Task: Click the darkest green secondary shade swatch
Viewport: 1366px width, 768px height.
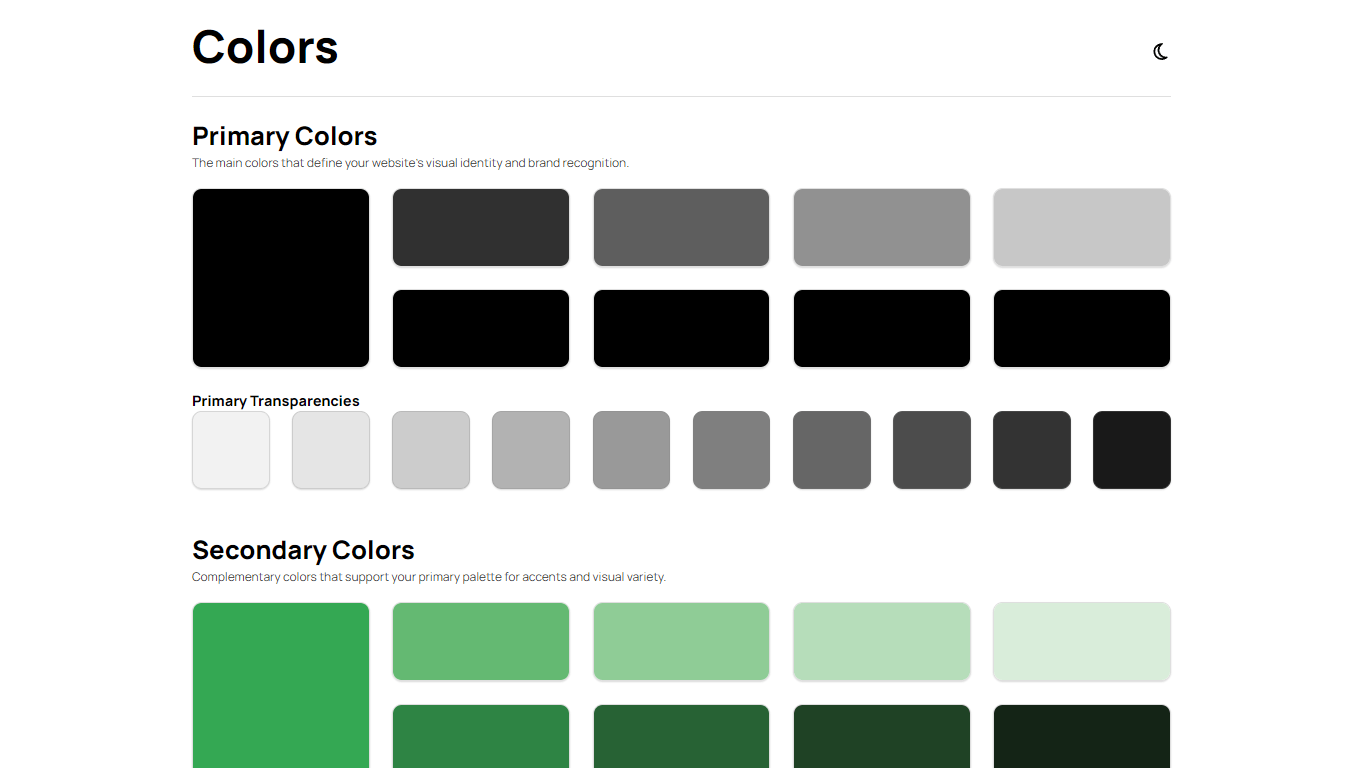Action: [x=1081, y=736]
